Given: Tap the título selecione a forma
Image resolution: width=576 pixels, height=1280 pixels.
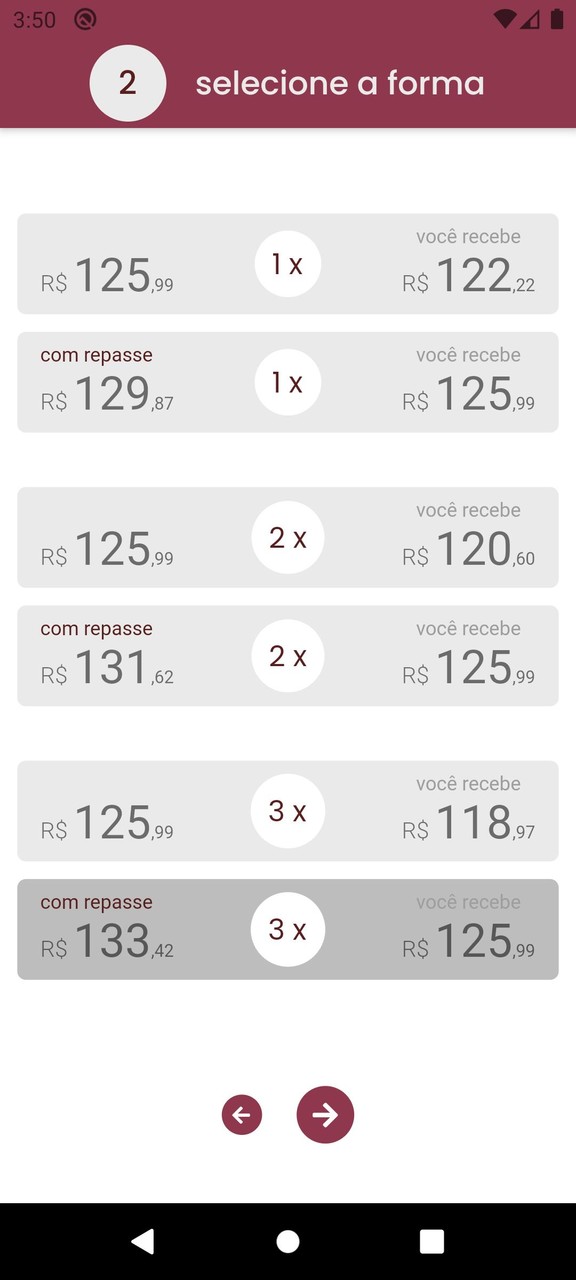Looking at the screenshot, I should tap(340, 83).
